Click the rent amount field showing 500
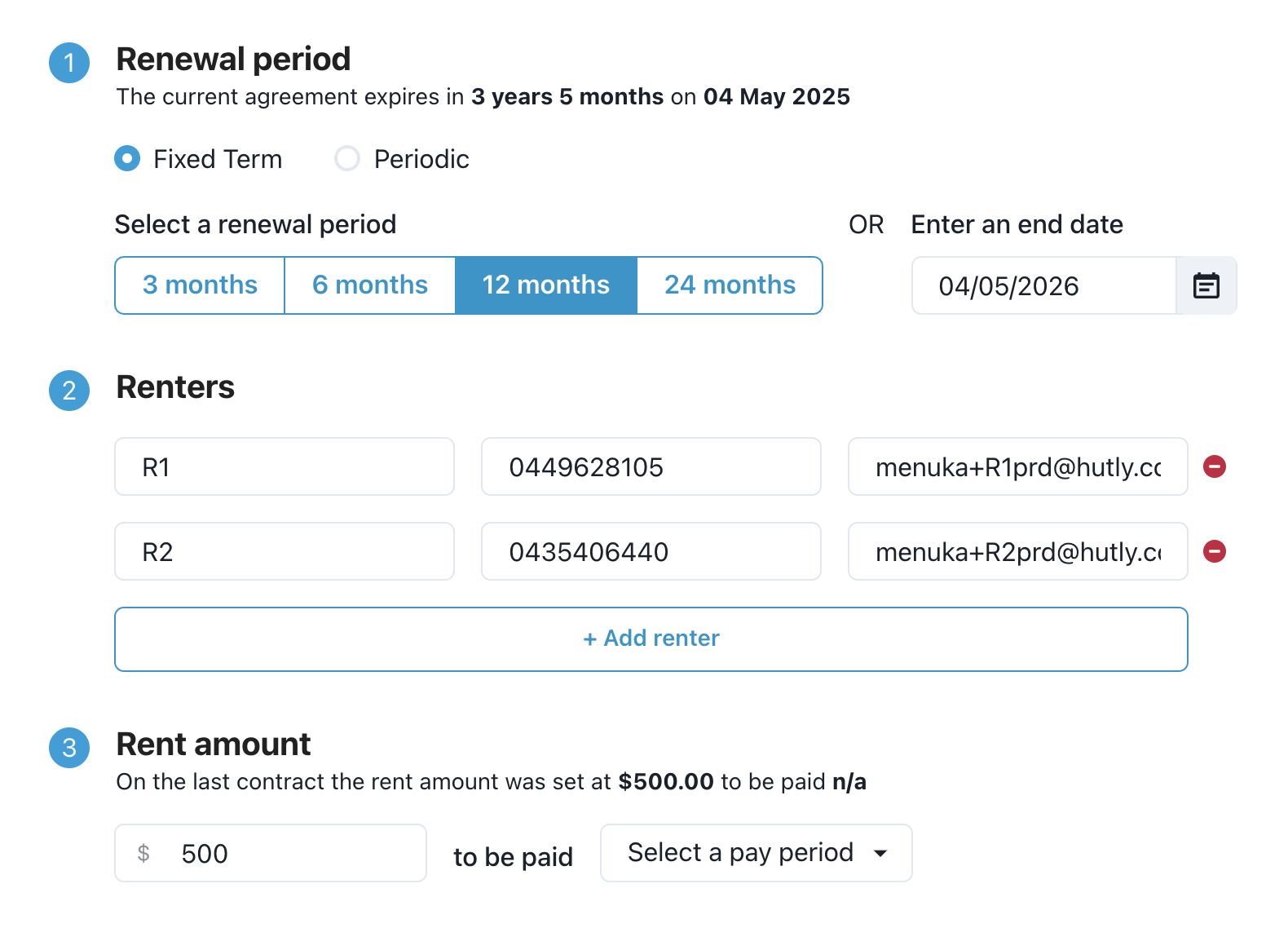 tap(285, 853)
